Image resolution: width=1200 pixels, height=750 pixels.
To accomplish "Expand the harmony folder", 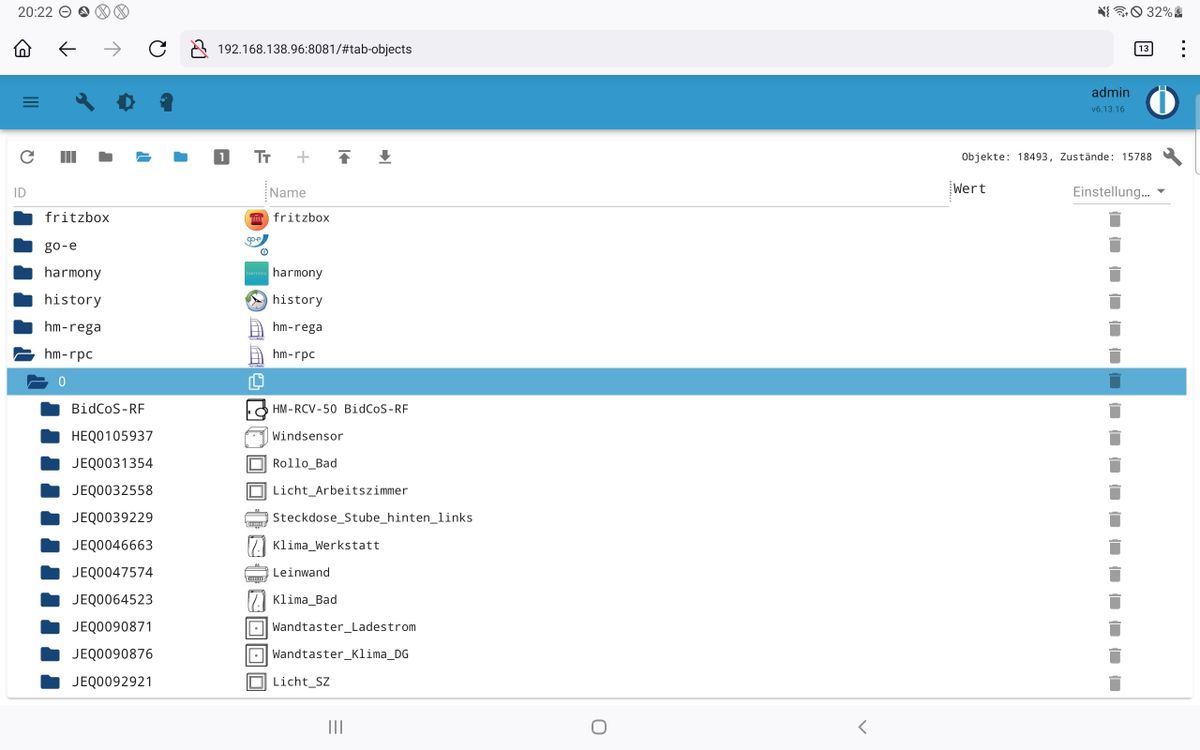I will 23,272.
